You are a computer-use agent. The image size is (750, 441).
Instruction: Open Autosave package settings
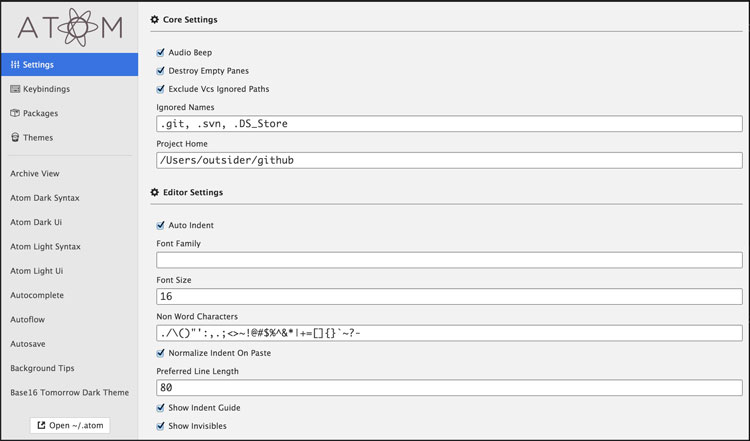[28, 344]
